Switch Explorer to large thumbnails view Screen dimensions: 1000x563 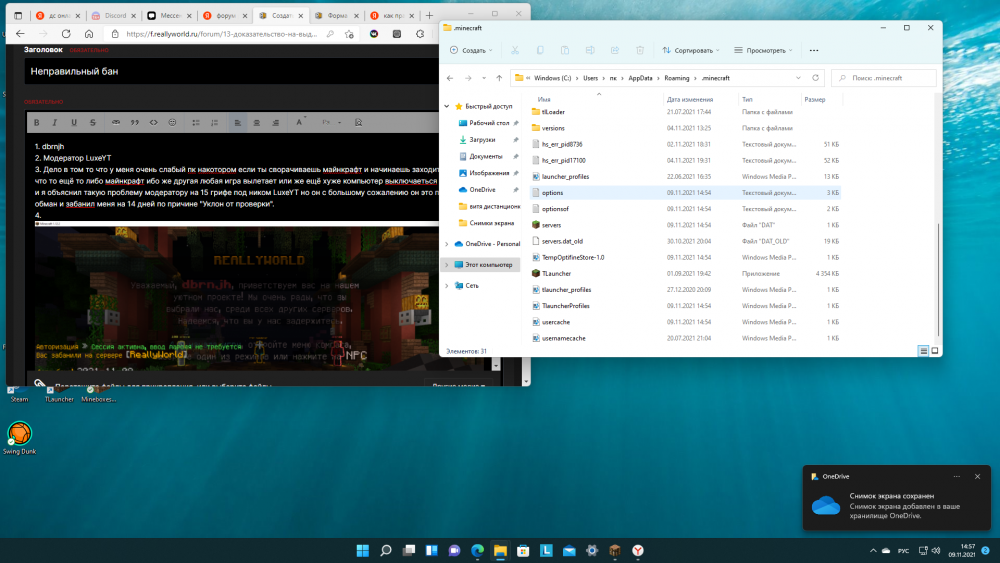935,351
